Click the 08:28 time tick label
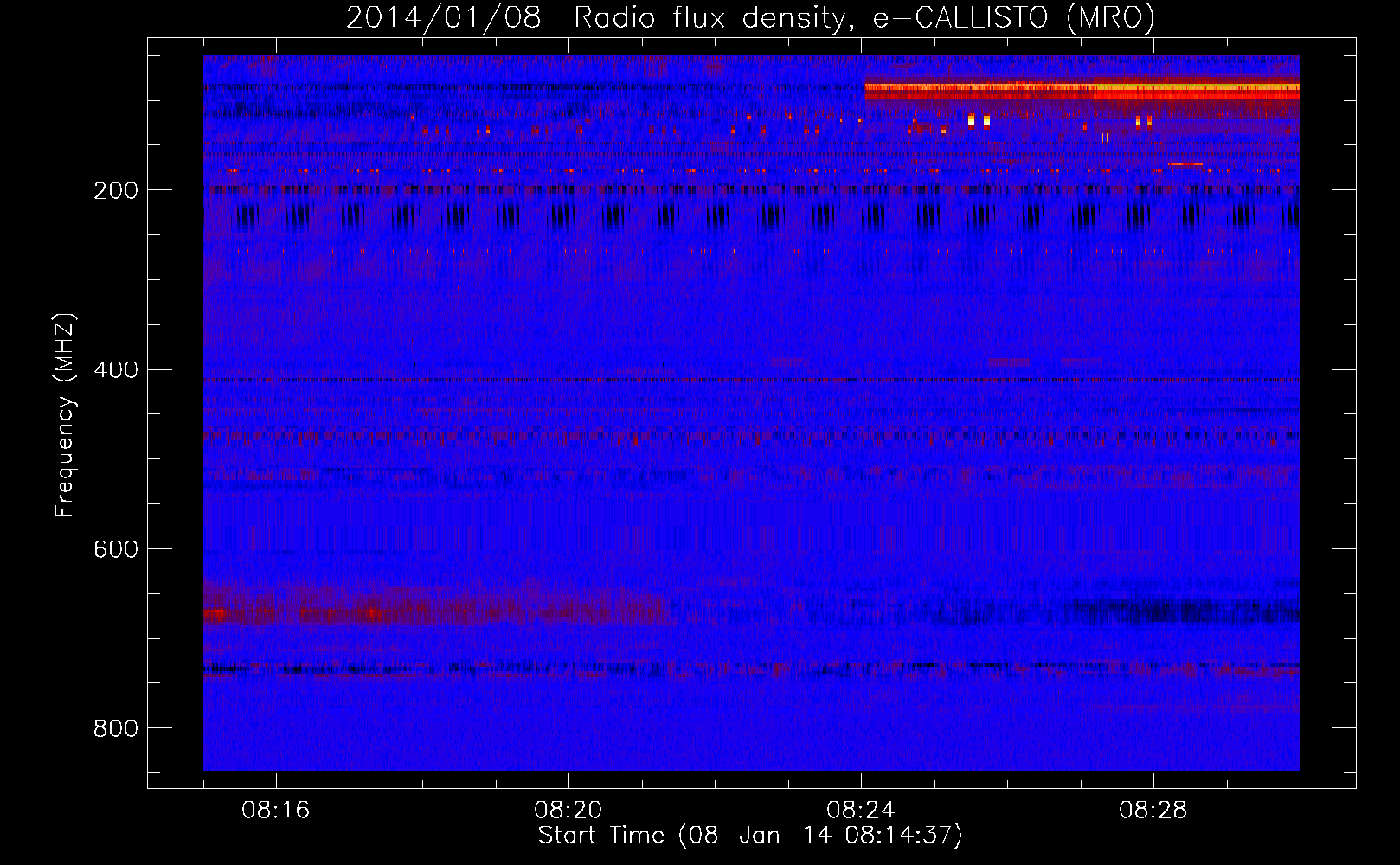 click(x=1153, y=811)
